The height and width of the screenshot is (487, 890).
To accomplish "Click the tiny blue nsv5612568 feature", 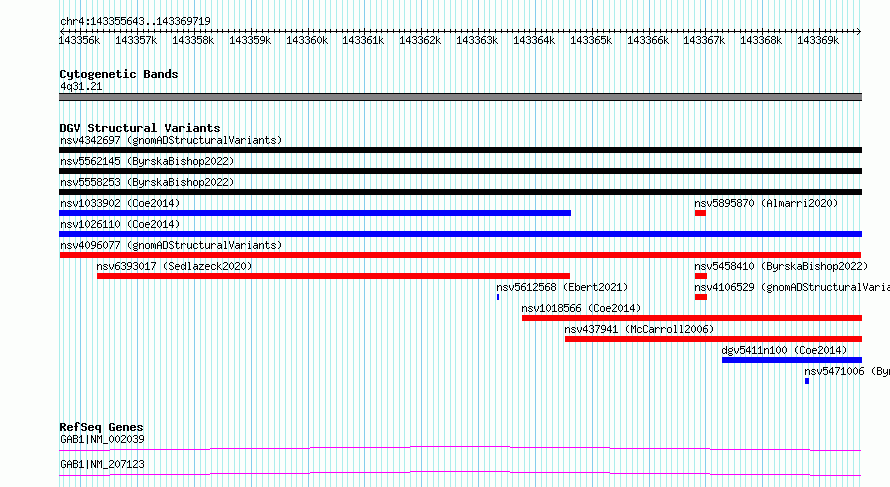I will click(498, 297).
